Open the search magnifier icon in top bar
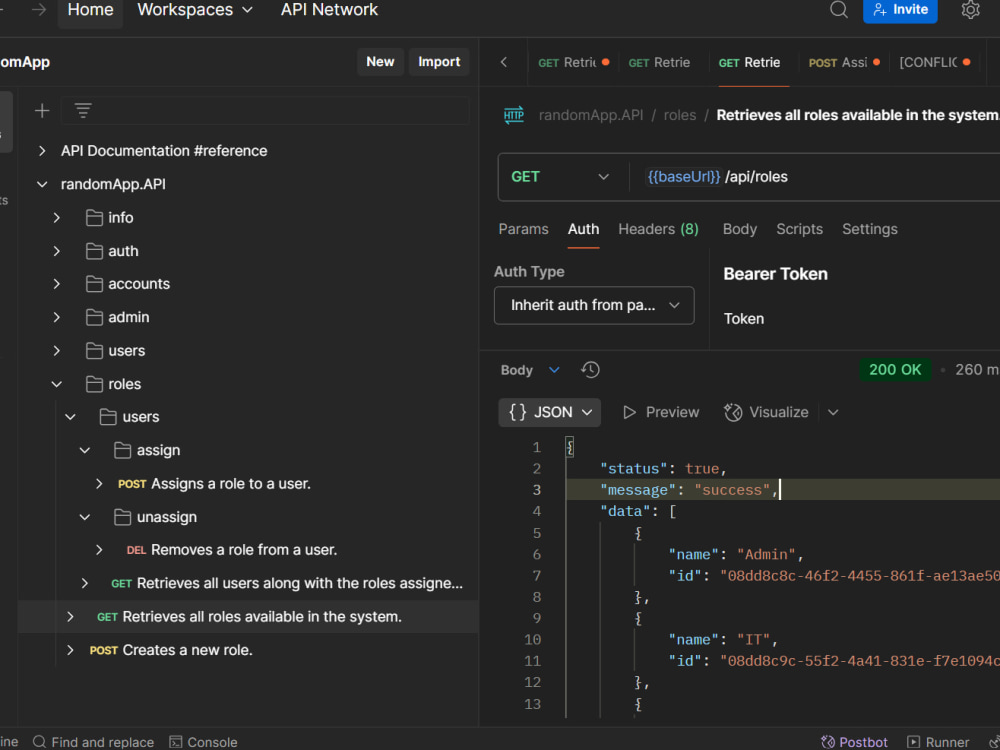The width and height of the screenshot is (1000, 750). 839,10
